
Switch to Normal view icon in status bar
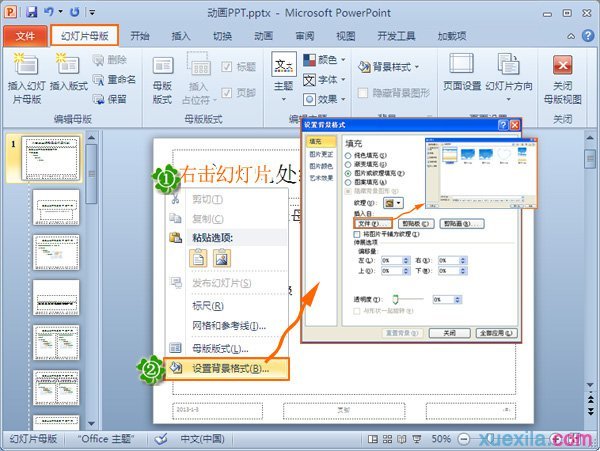click(372, 439)
